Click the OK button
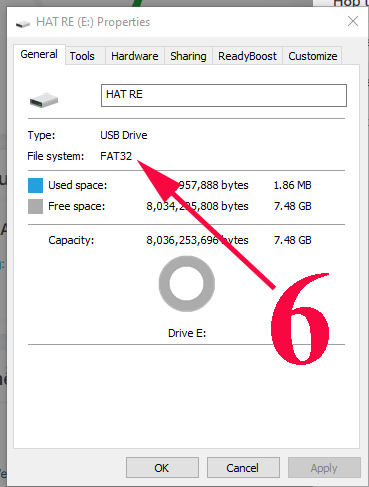The height and width of the screenshot is (487, 369). (x=162, y=468)
